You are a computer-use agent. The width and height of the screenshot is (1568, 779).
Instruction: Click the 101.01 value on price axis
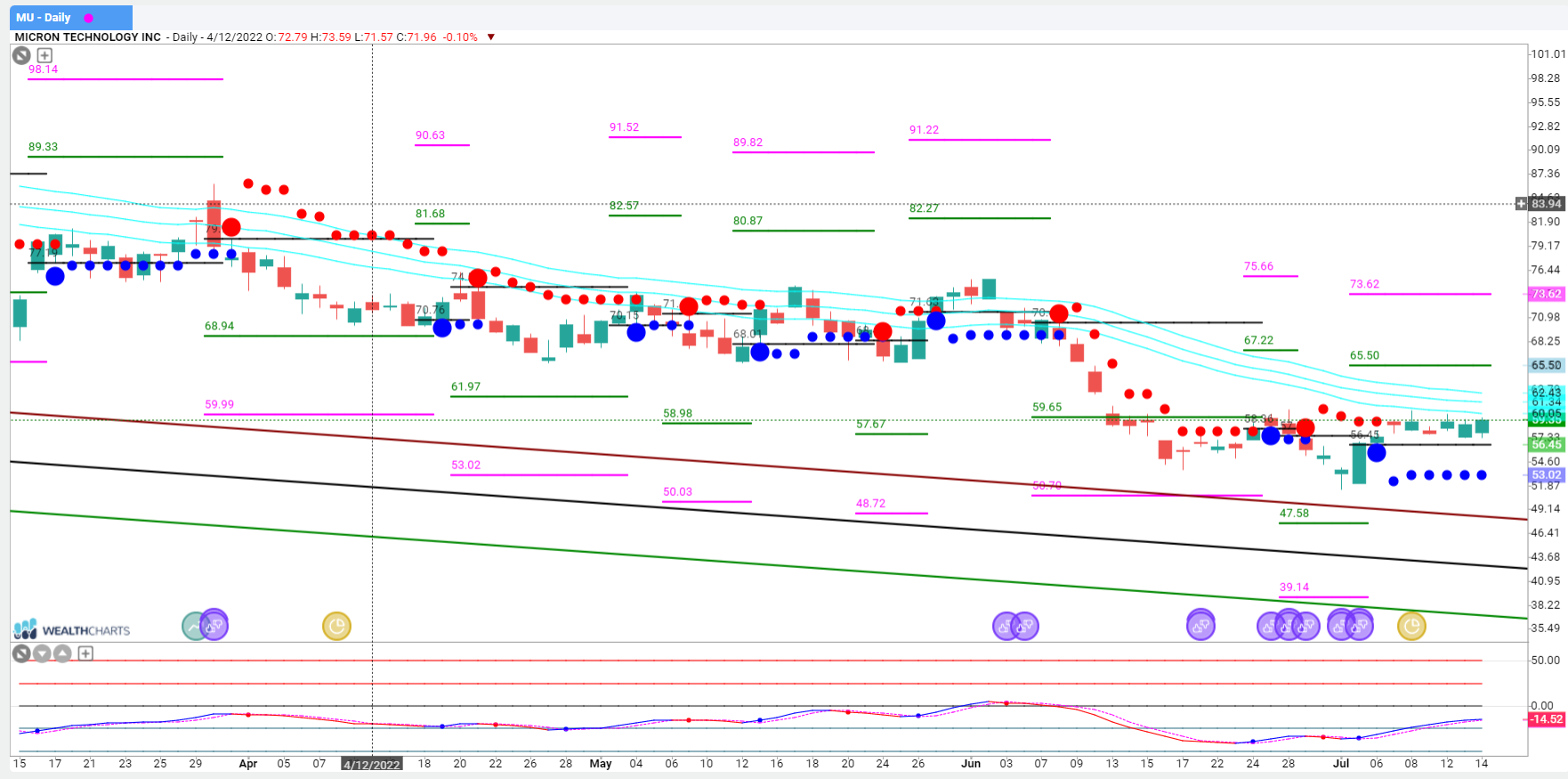click(1548, 54)
